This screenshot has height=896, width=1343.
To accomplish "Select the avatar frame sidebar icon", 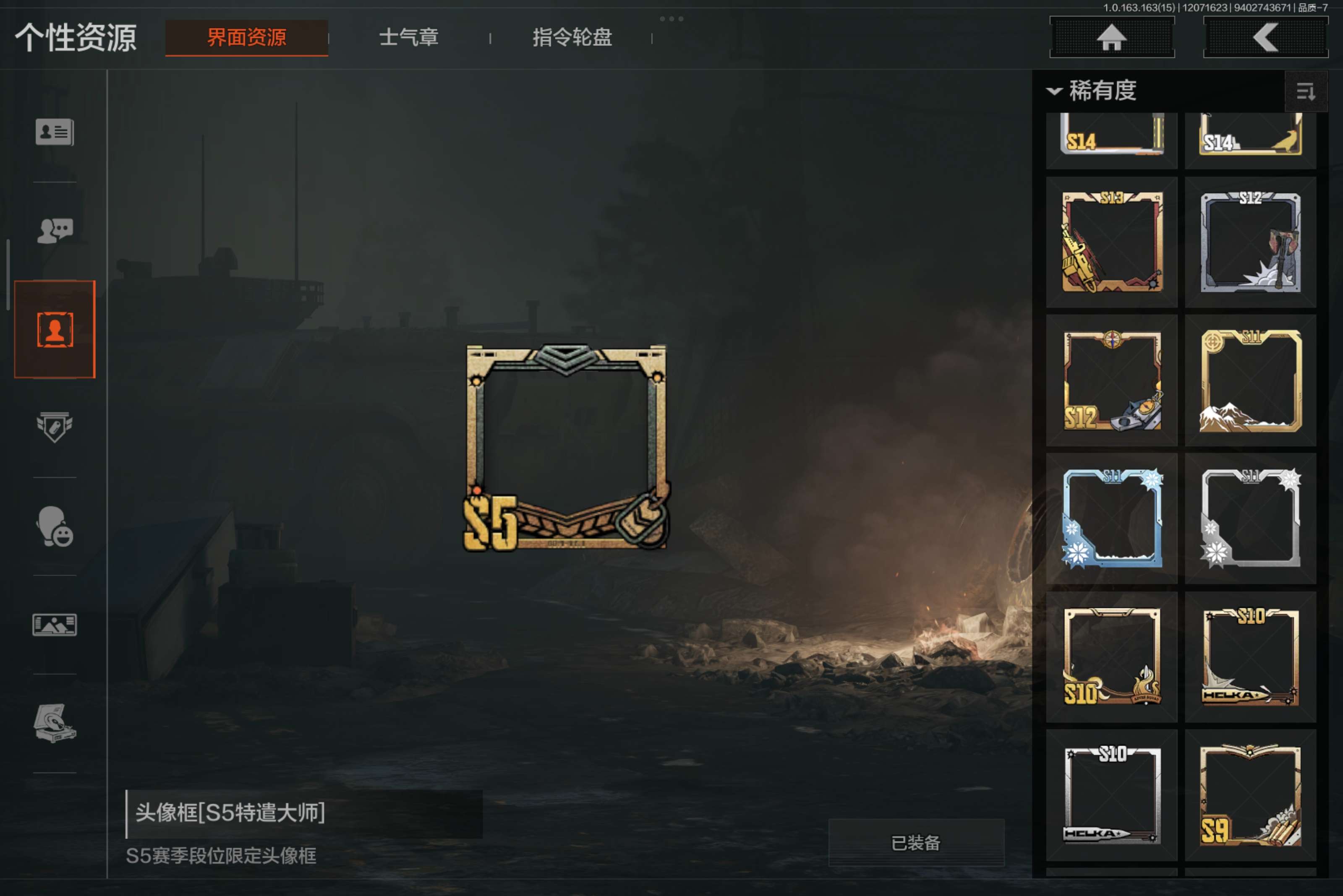I will (x=55, y=329).
